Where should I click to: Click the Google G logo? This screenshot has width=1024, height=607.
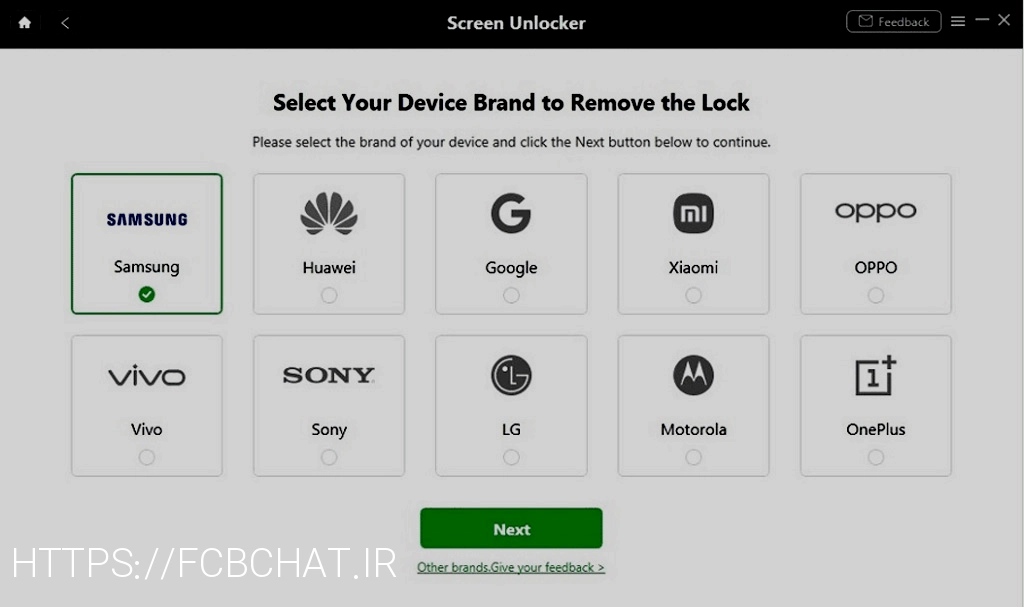click(511, 213)
